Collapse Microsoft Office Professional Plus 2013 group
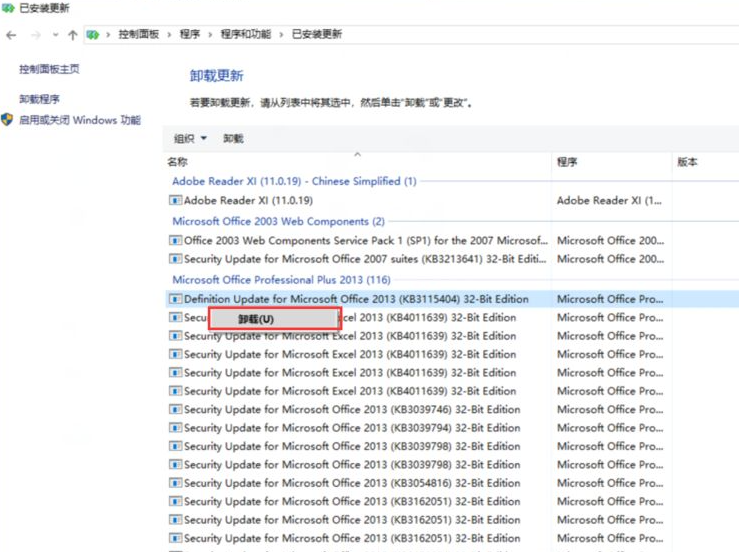Image resolution: width=739 pixels, height=552 pixels. pyautogui.click(x=281, y=280)
